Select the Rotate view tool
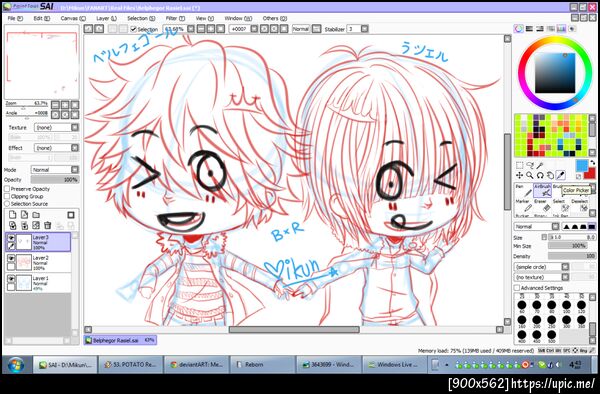 tap(540, 175)
